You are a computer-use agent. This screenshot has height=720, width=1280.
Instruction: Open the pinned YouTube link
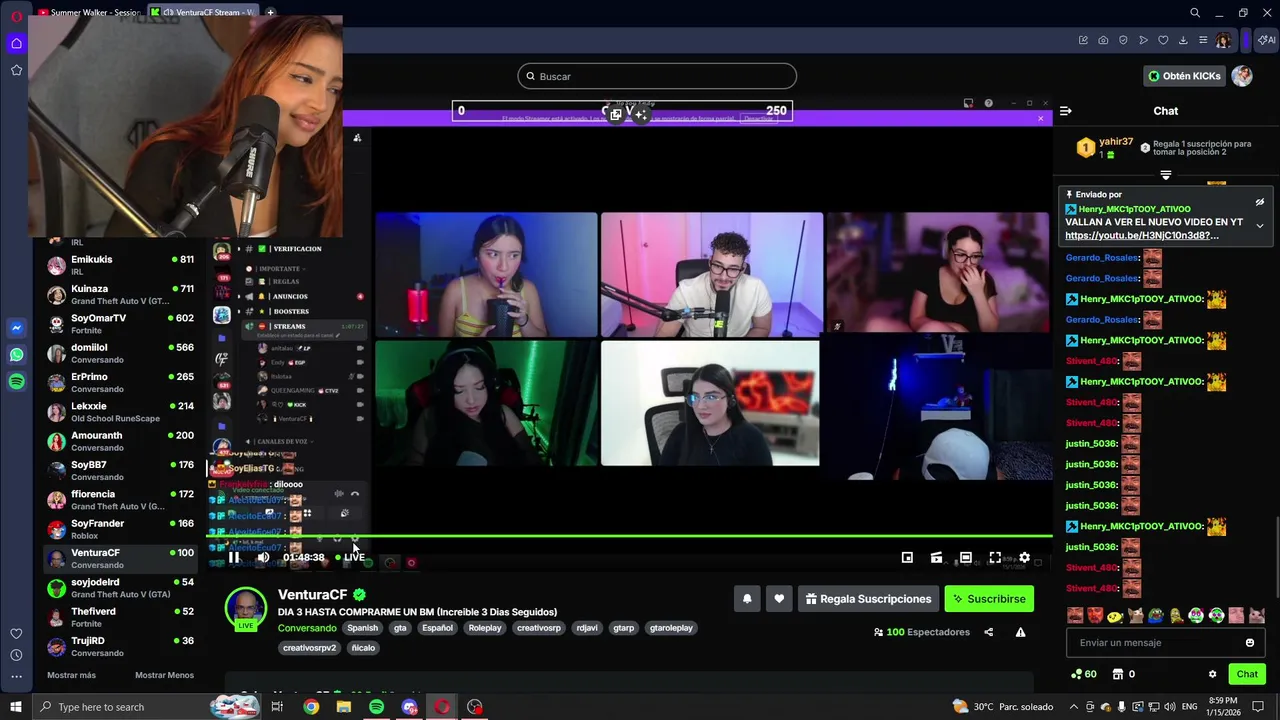coord(1142,236)
